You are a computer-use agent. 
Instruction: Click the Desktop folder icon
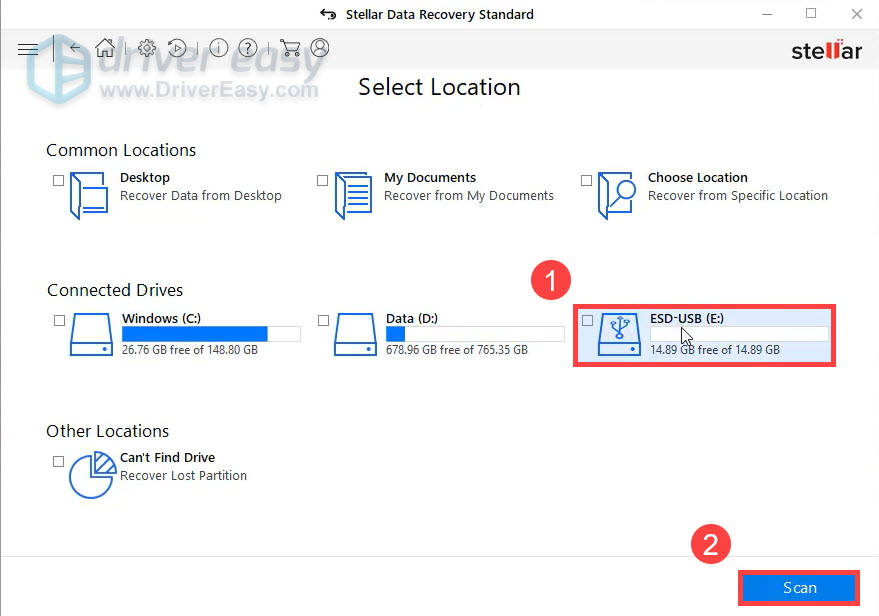coord(89,195)
